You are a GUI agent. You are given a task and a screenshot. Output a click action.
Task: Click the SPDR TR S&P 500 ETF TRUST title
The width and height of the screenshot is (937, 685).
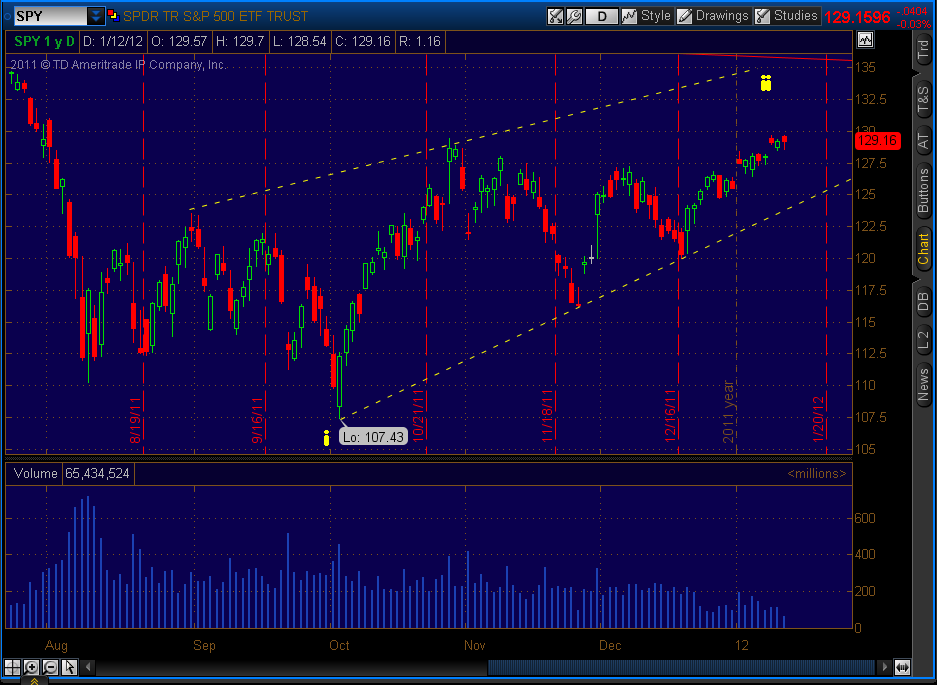tap(216, 16)
